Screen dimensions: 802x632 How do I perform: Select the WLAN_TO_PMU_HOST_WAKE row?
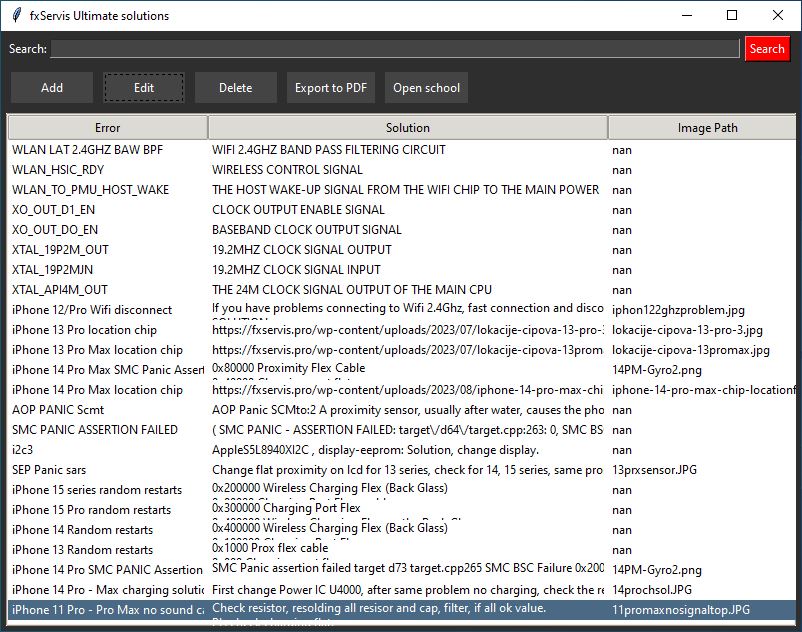point(402,190)
